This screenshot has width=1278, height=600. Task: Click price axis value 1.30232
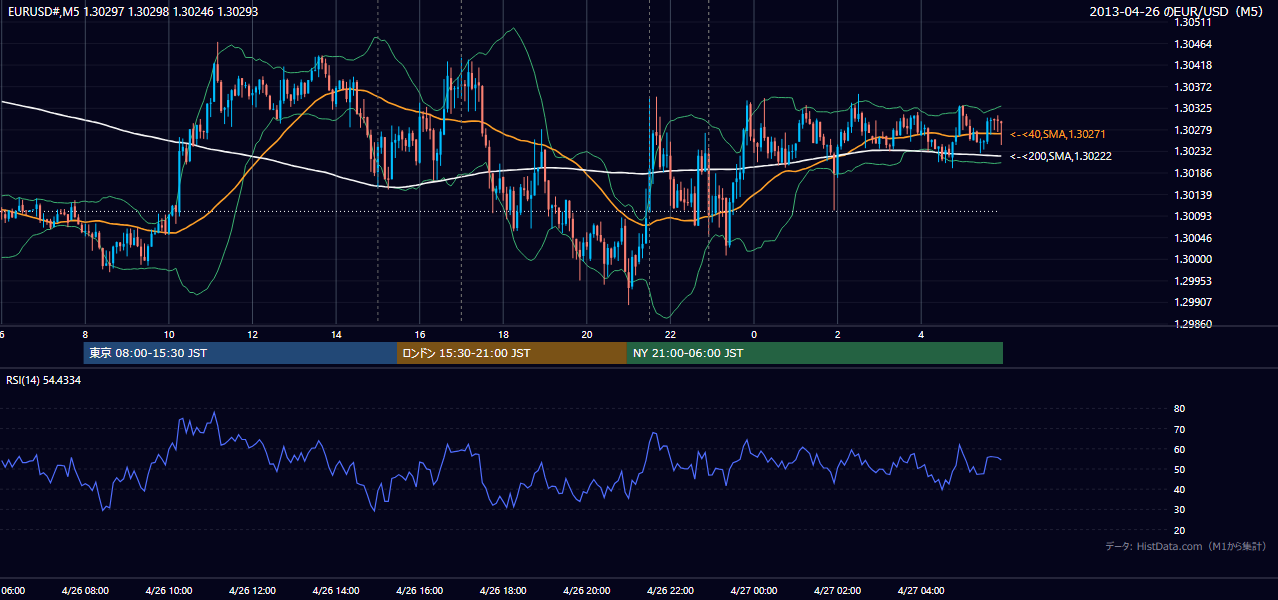1194,151
